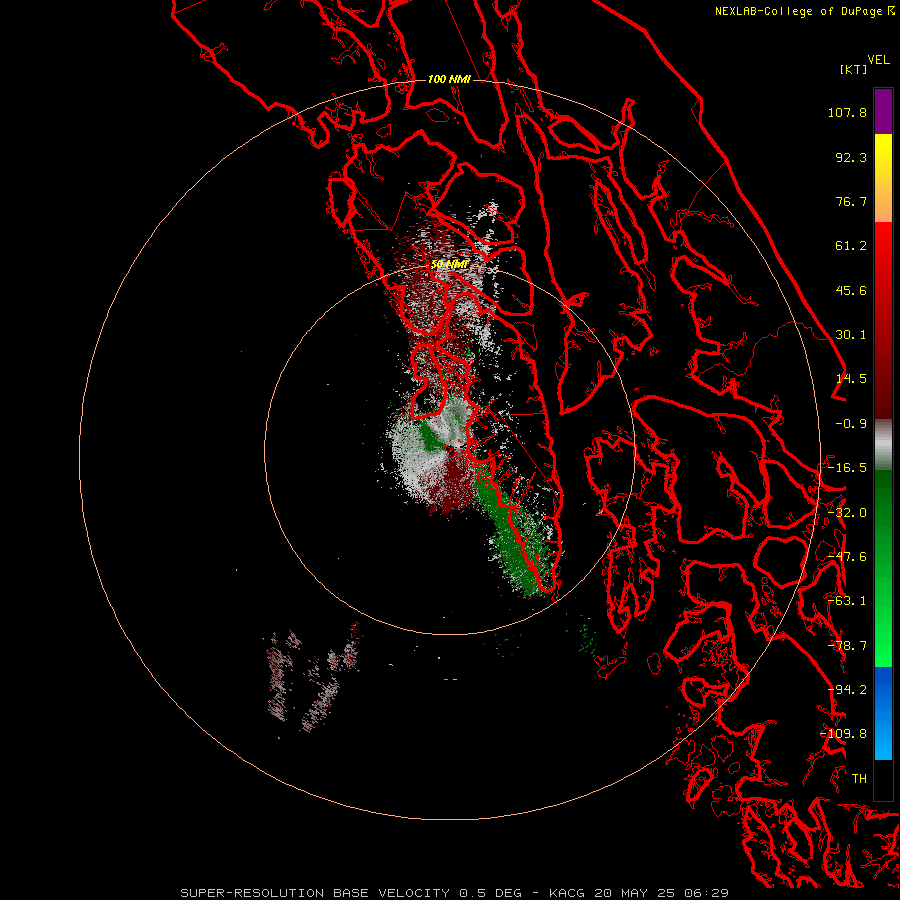Click the 107.8 legend value
Image resolution: width=900 pixels, height=900 pixels.
[847, 112]
